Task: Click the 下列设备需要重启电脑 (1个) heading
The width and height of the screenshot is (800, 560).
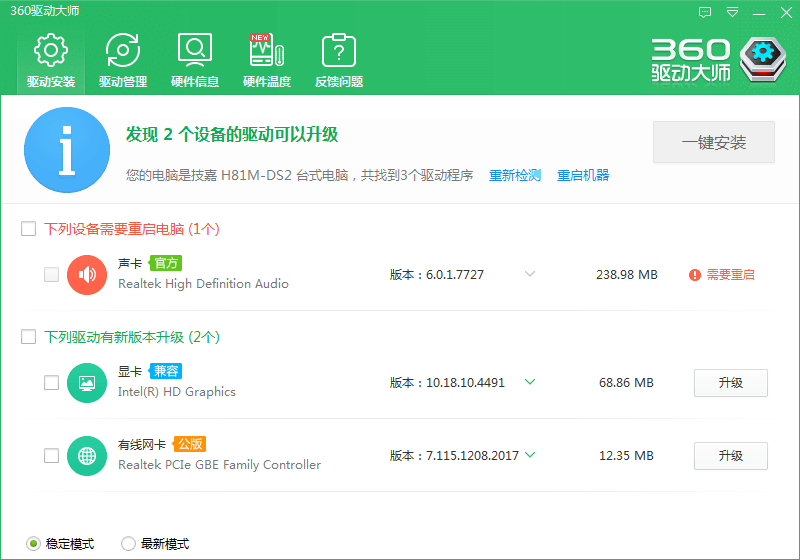Action: coord(132,229)
